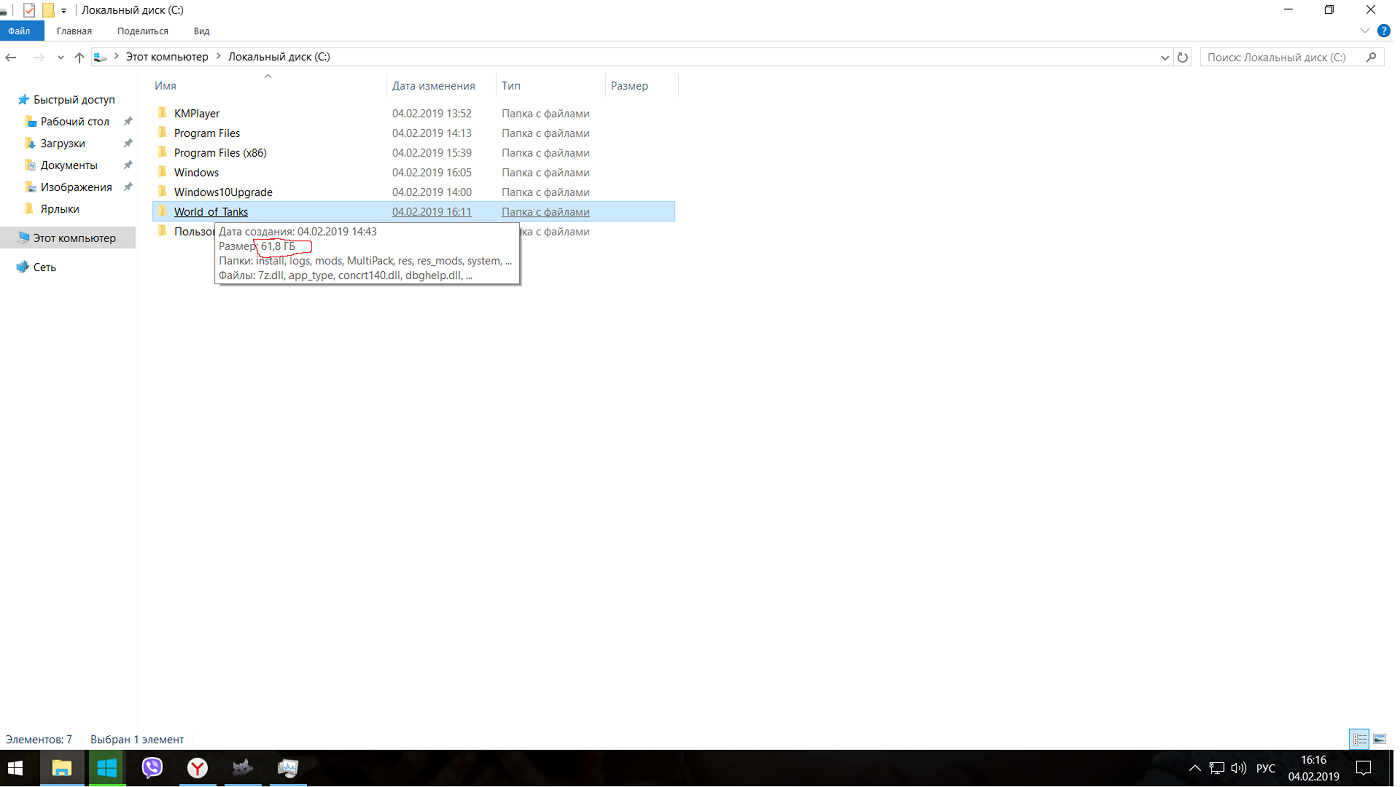The width and height of the screenshot is (1400, 787).
Task: Click the Forward navigation arrow
Action: 39,58
